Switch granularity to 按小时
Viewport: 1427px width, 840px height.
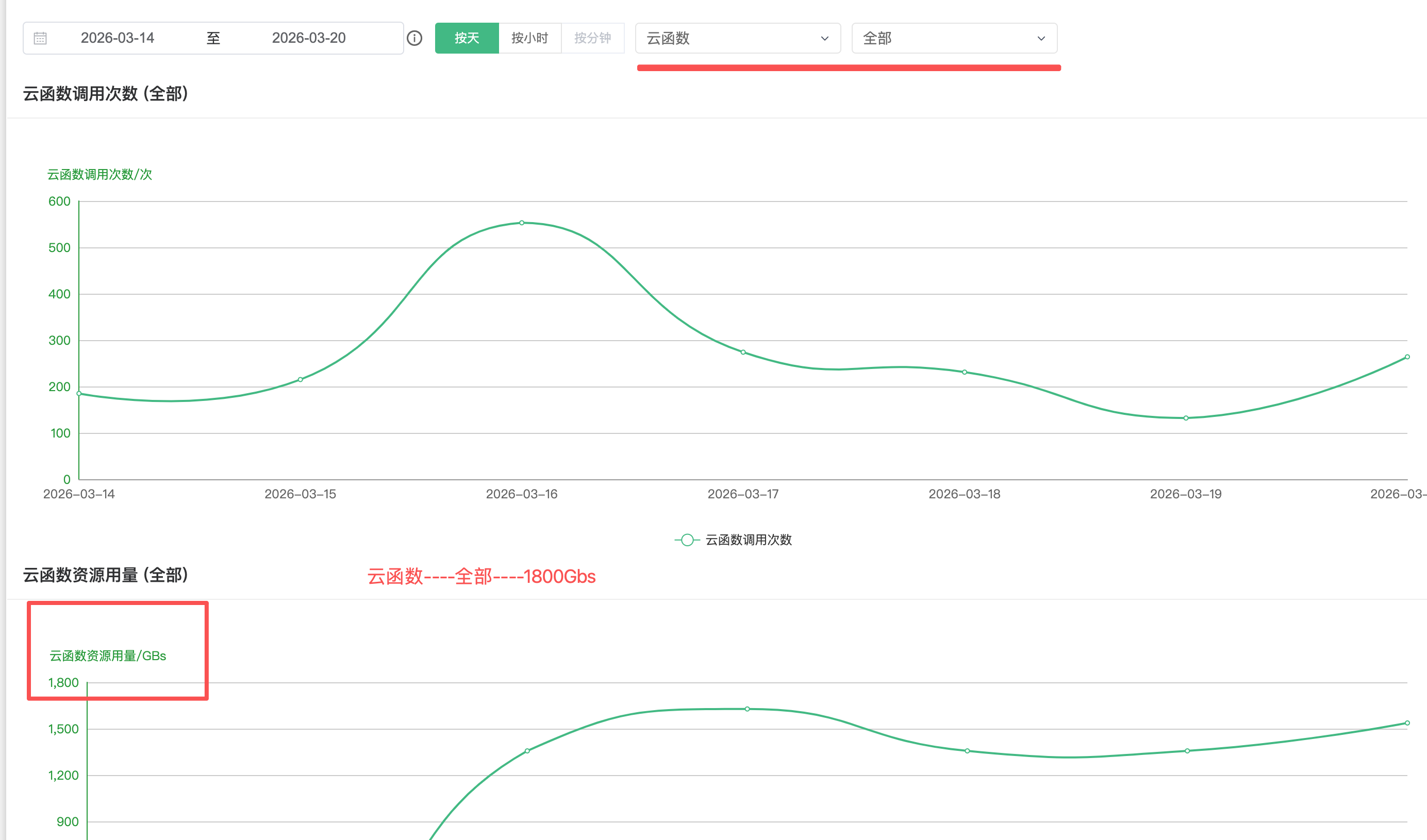(x=529, y=38)
